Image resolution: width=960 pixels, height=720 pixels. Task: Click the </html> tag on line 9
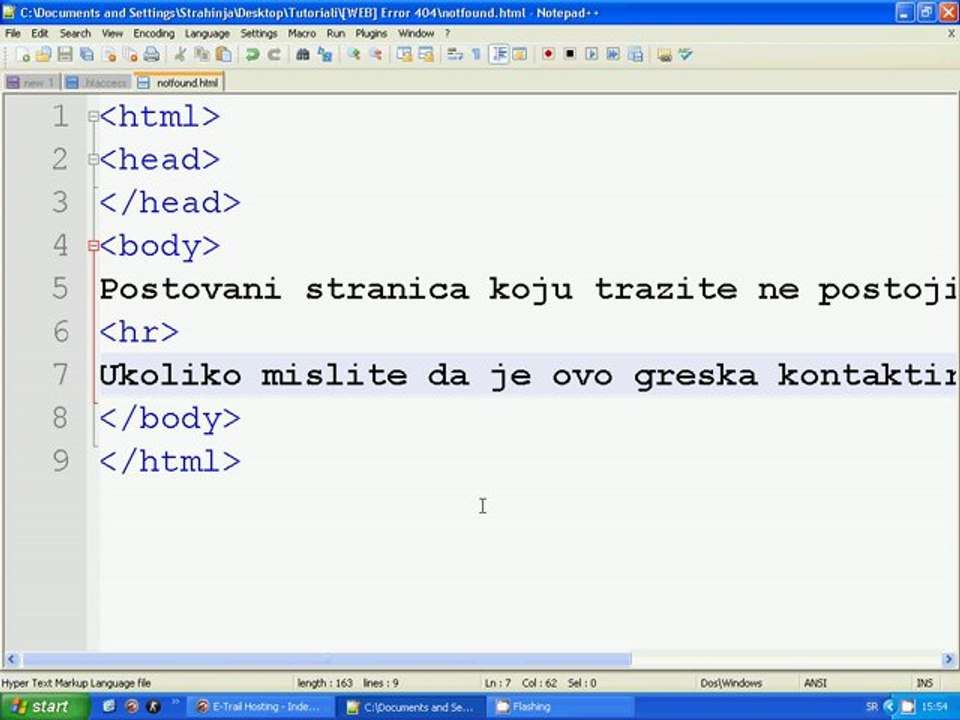pyautogui.click(x=170, y=461)
